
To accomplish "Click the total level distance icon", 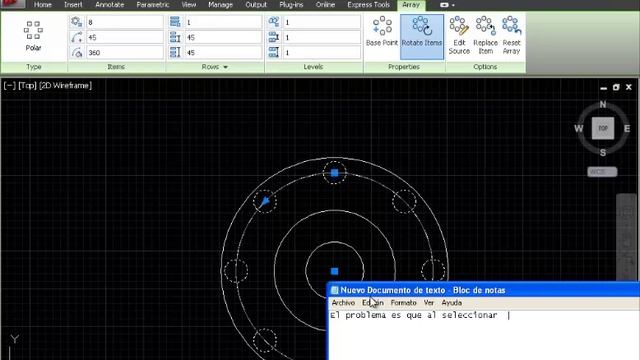I will [274, 53].
